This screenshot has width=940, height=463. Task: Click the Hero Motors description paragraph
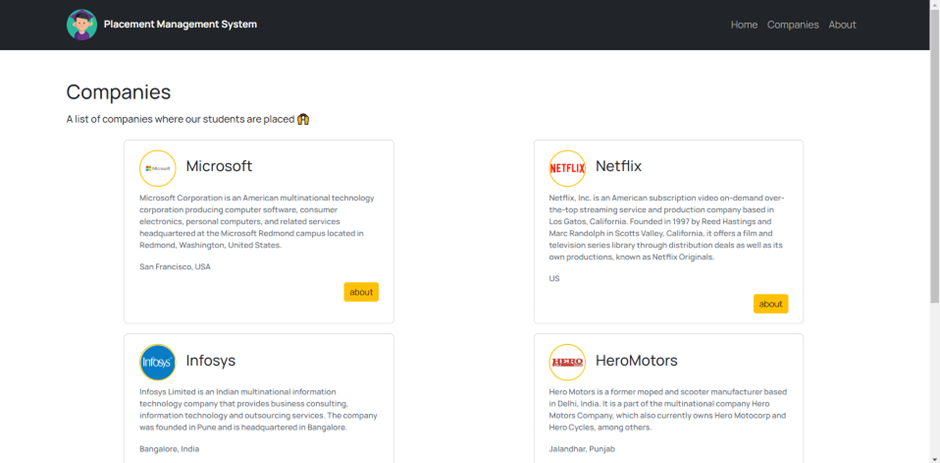tap(668, 410)
